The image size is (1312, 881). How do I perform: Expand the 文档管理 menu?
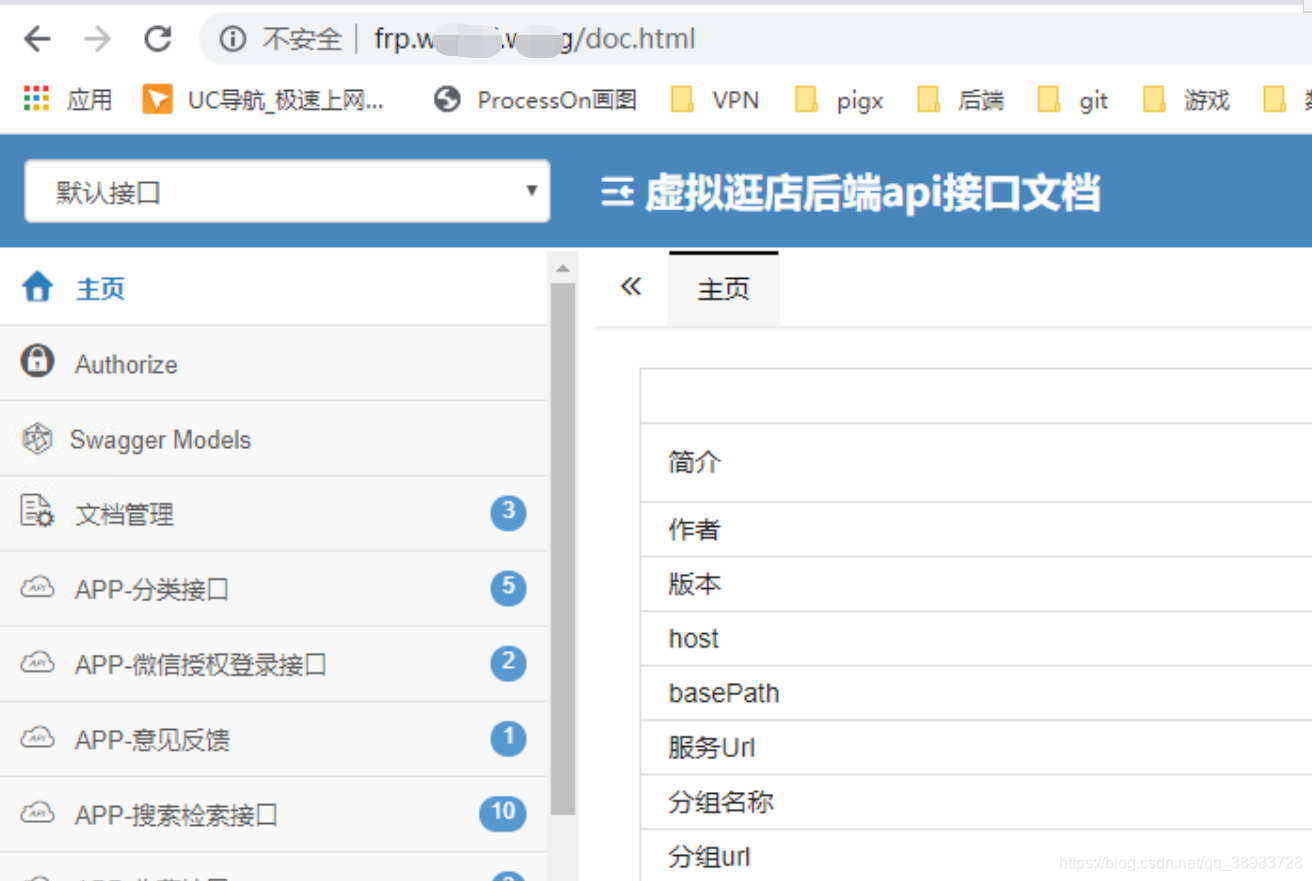click(x=274, y=514)
